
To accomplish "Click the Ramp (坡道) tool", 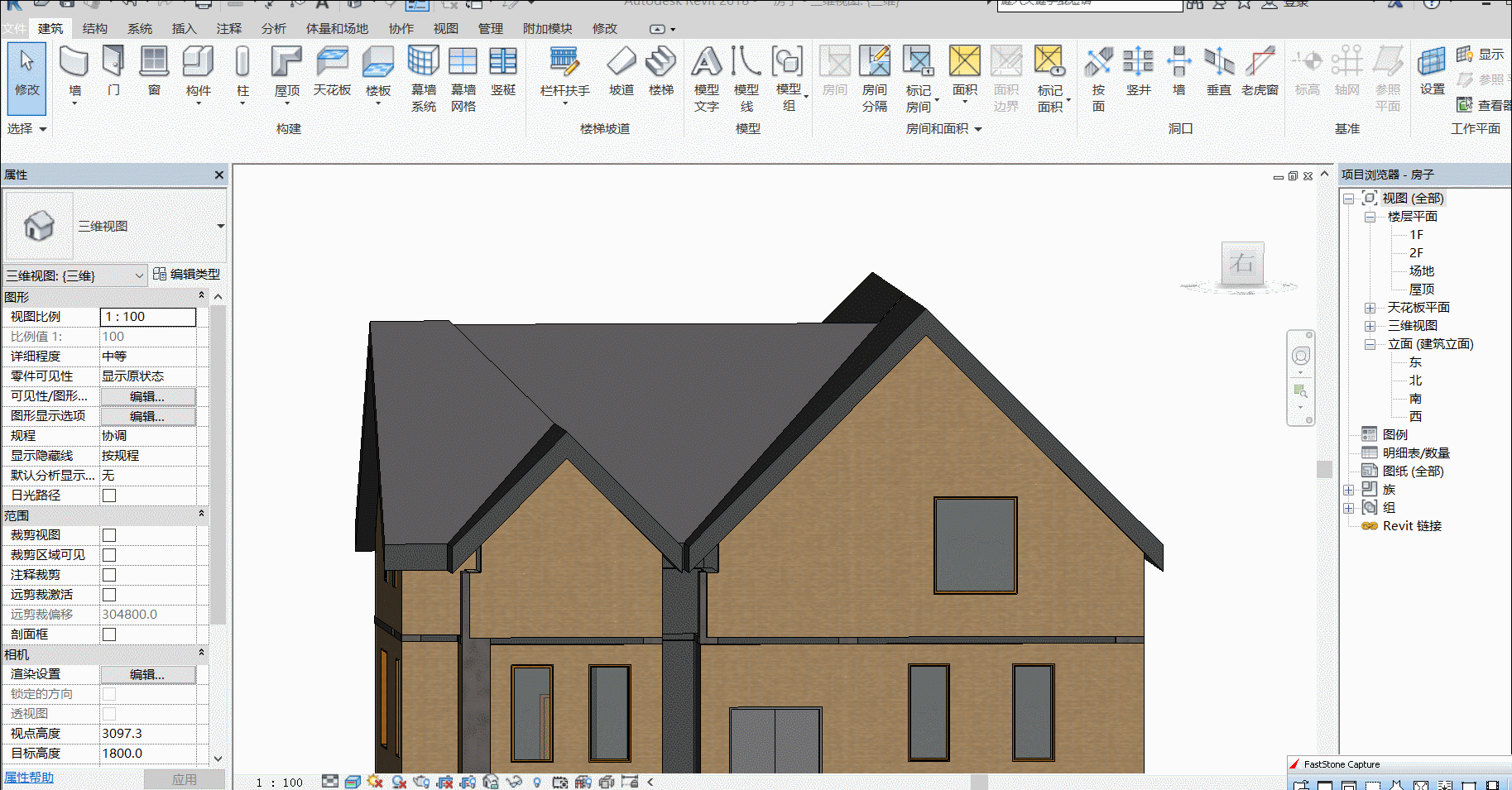I will [x=622, y=71].
